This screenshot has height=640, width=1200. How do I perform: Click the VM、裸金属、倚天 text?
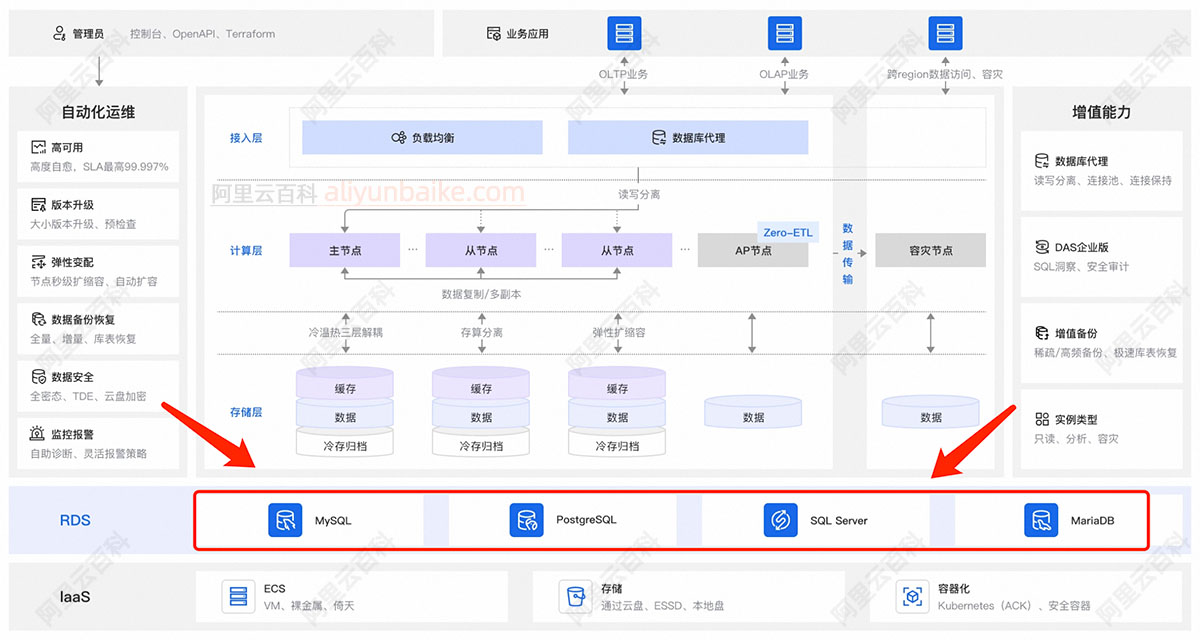[x=309, y=606]
